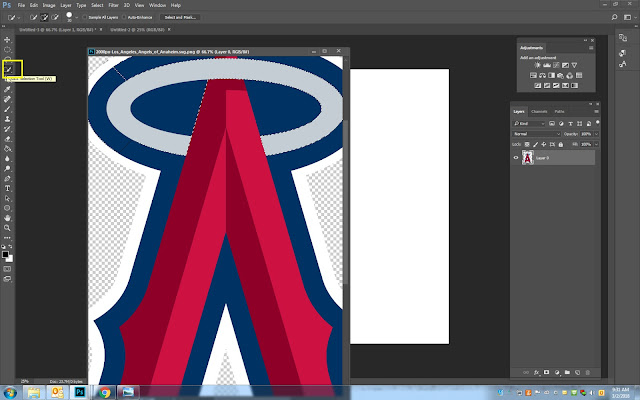The image size is (640, 400).
Task: Add a Vibrance adjustment
Action: click(574, 65)
